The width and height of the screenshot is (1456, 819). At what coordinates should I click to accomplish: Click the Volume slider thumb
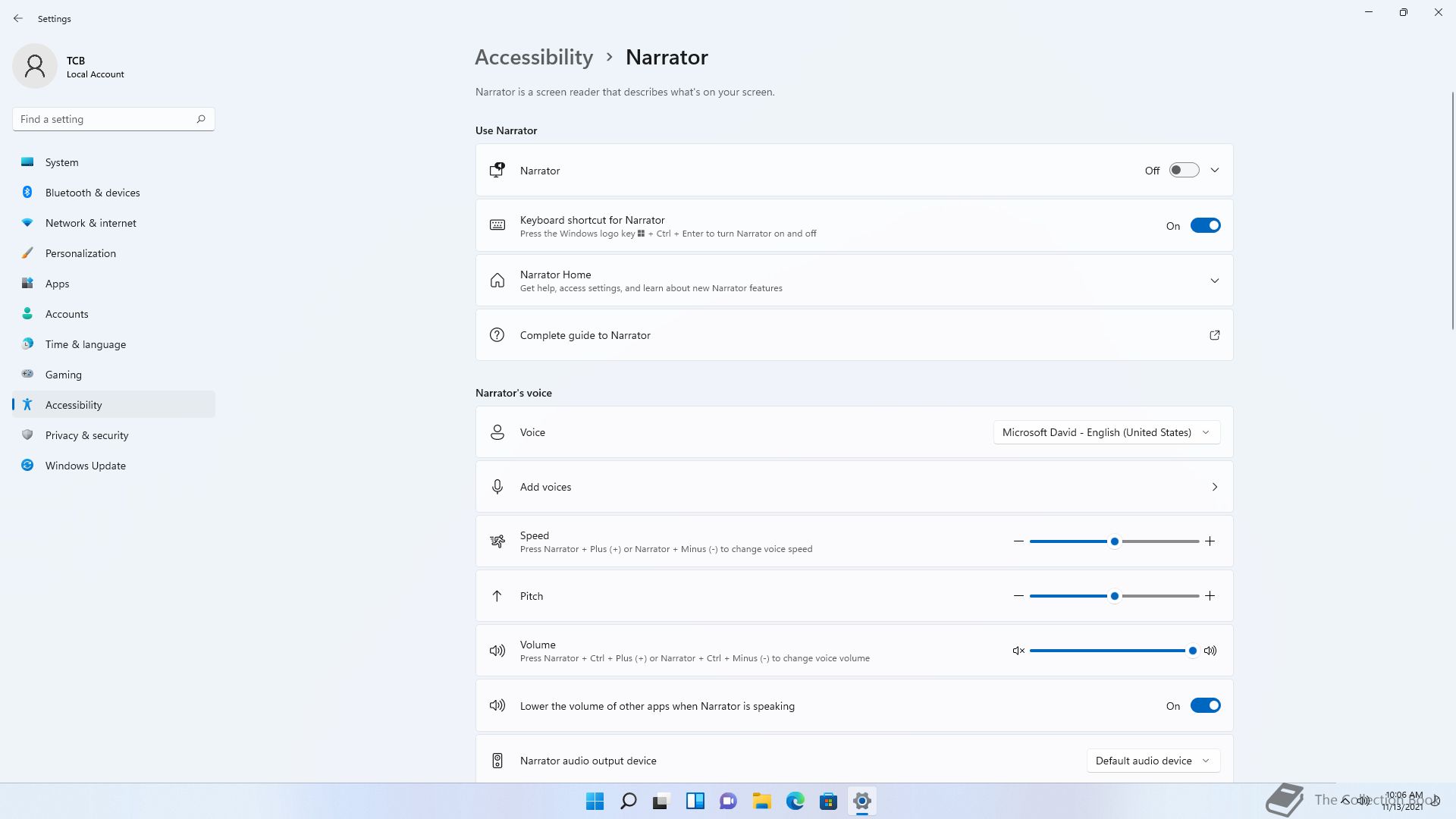click(x=1192, y=651)
